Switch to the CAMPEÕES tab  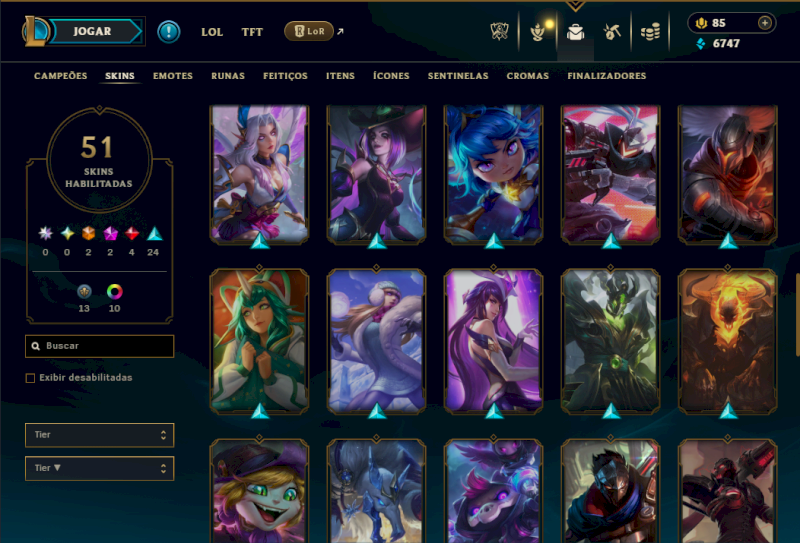tap(61, 76)
